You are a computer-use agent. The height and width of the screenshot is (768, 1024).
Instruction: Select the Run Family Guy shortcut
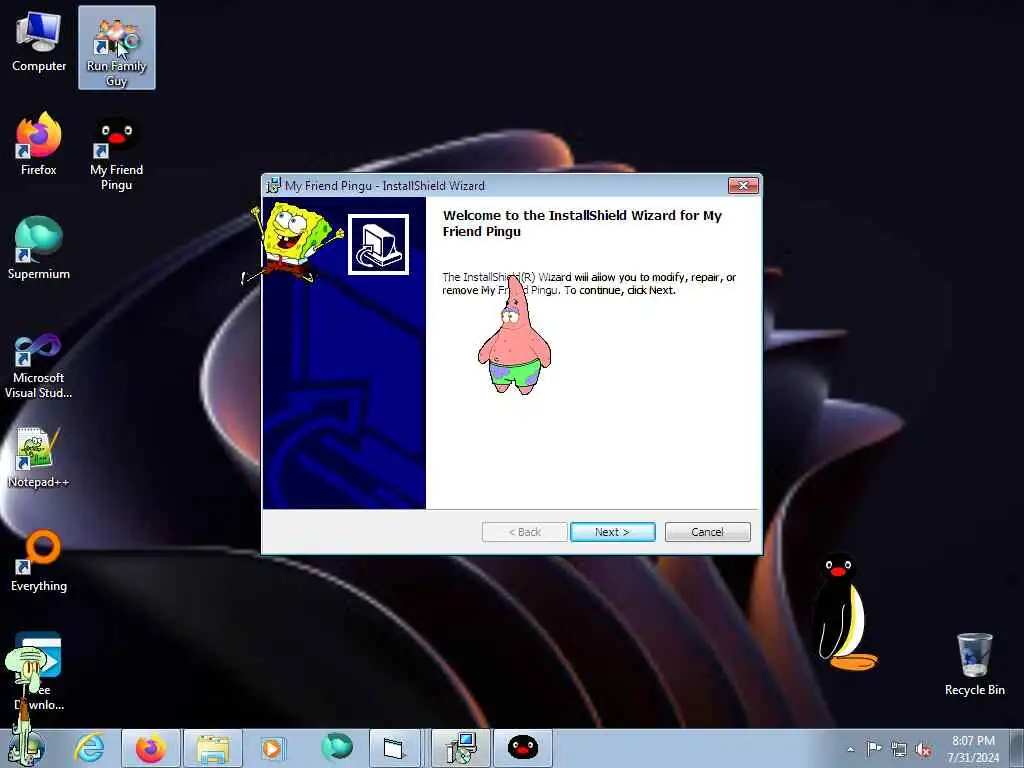point(116,49)
